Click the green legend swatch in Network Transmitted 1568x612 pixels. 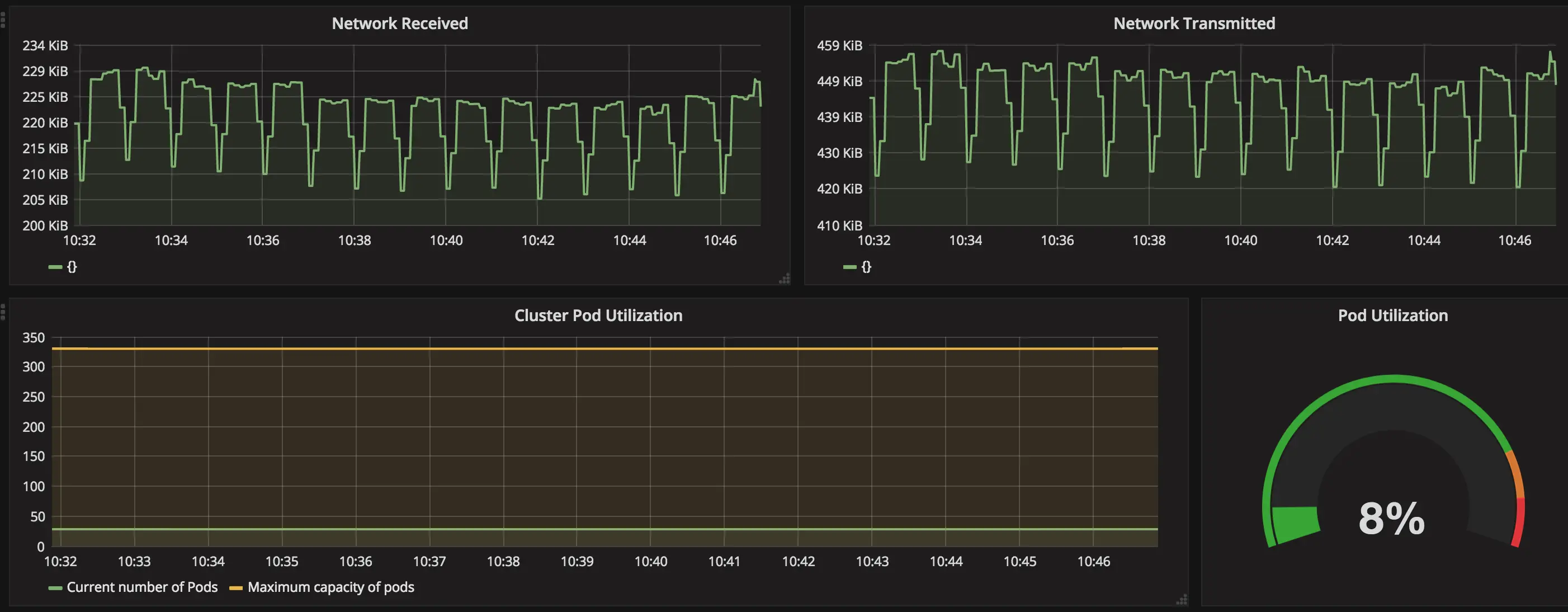pyautogui.click(x=850, y=267)
